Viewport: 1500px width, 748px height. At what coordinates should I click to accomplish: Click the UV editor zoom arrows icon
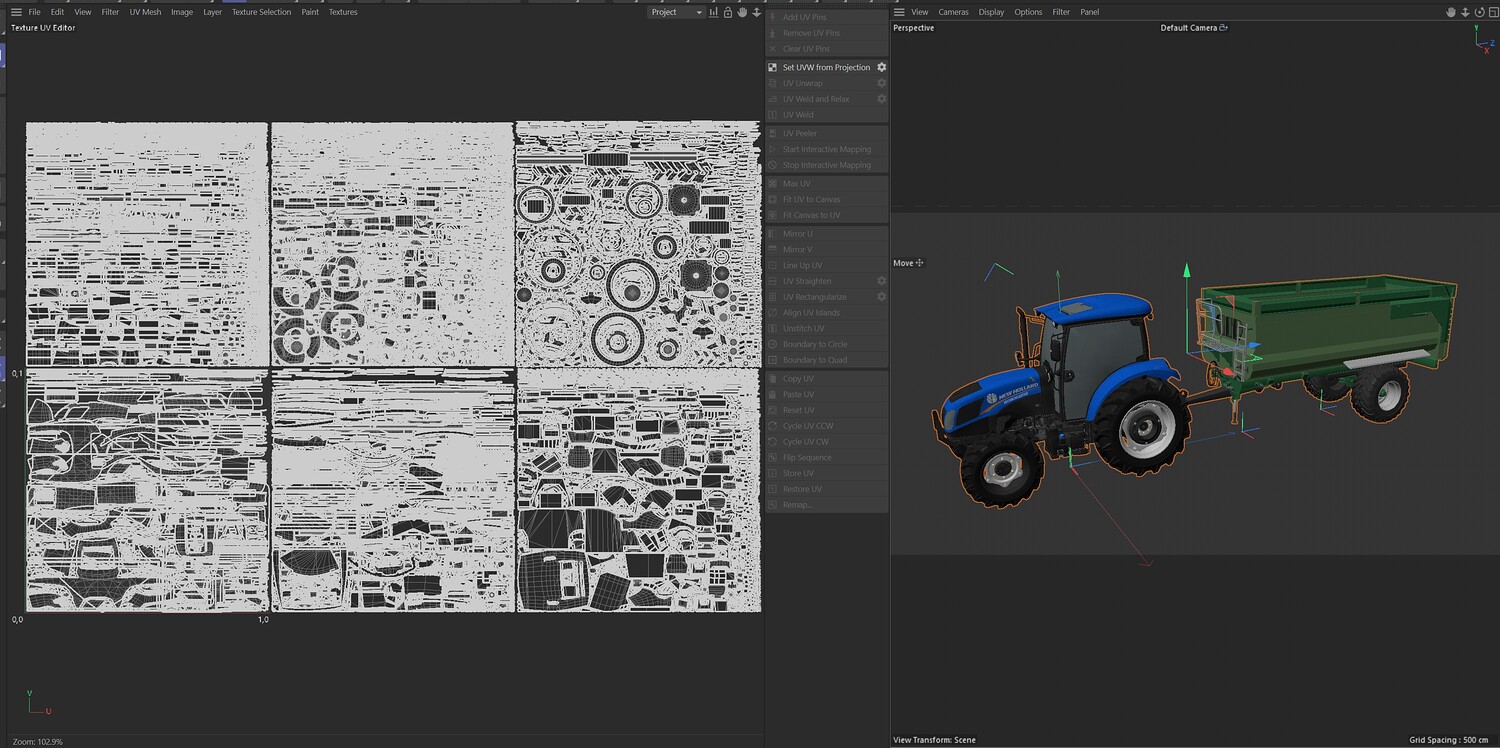tap(756, 12)
